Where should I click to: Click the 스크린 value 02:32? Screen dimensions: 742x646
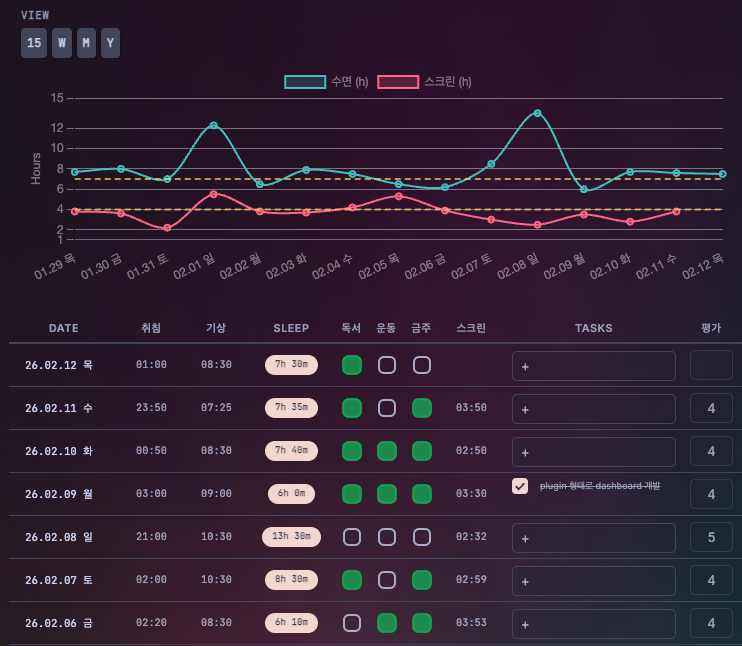(x=471, y=537)
